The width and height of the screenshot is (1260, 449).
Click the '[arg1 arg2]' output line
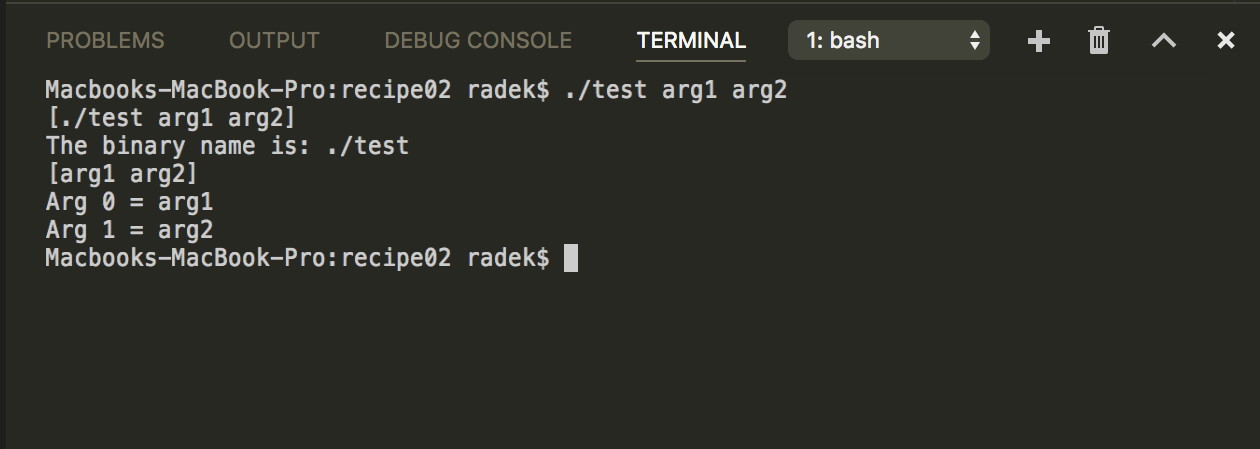click(122, 174)
